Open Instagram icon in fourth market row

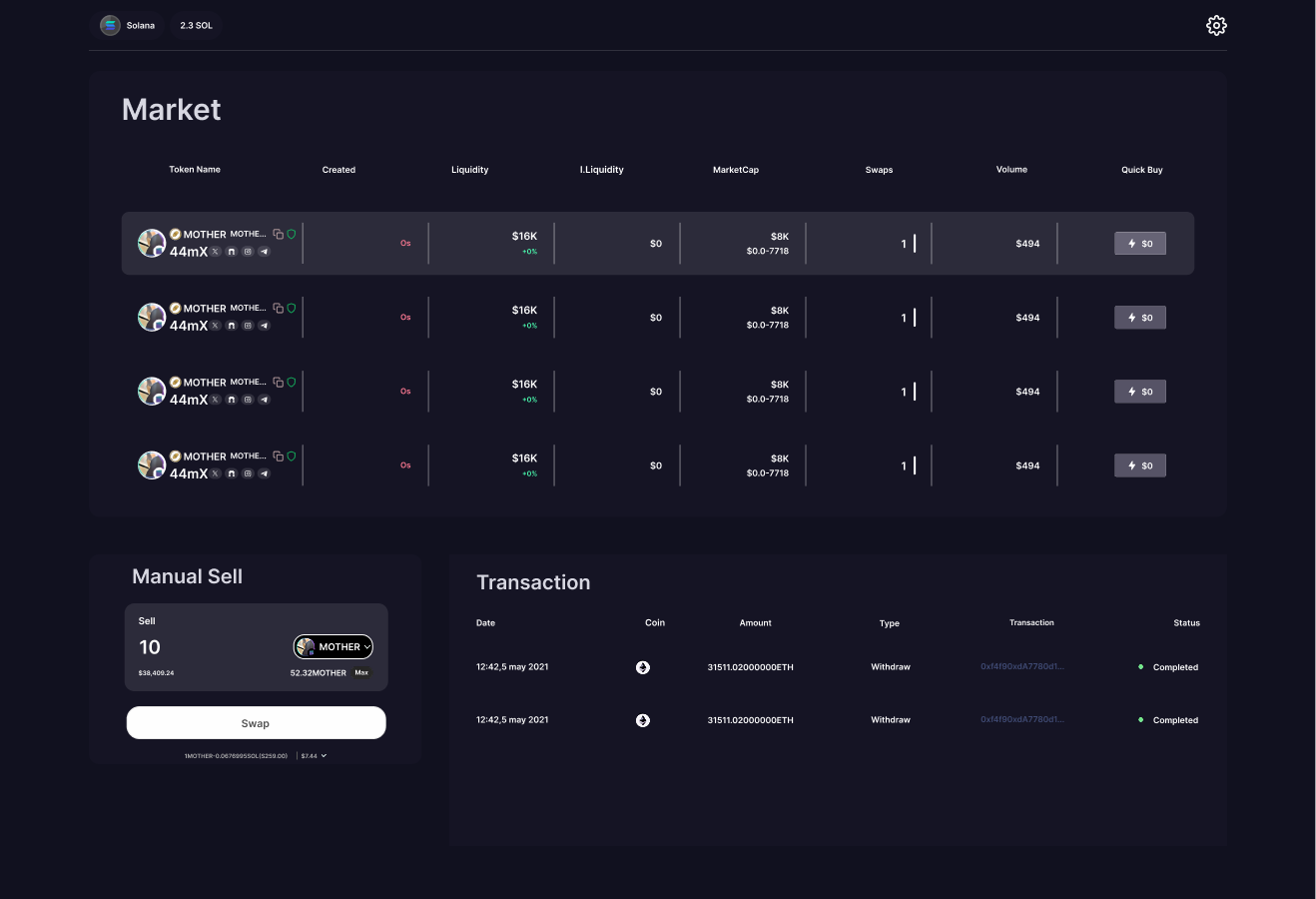pyautogui.click(x=248, y=473)
